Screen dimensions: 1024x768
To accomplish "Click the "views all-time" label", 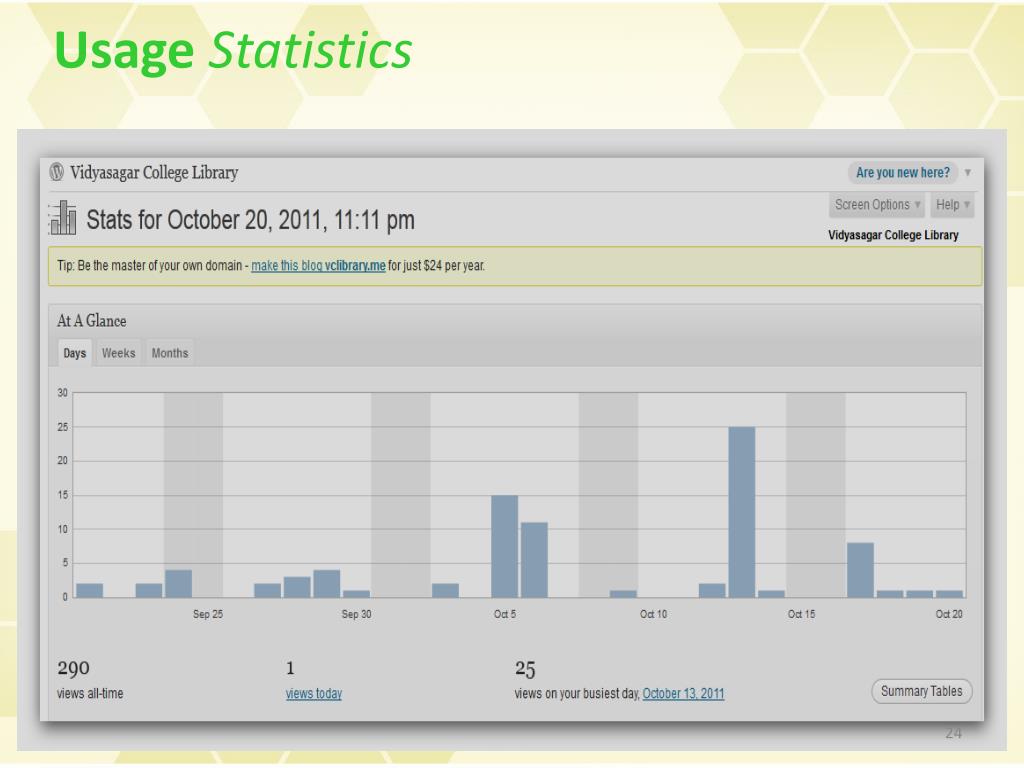I will coord(90,694).
